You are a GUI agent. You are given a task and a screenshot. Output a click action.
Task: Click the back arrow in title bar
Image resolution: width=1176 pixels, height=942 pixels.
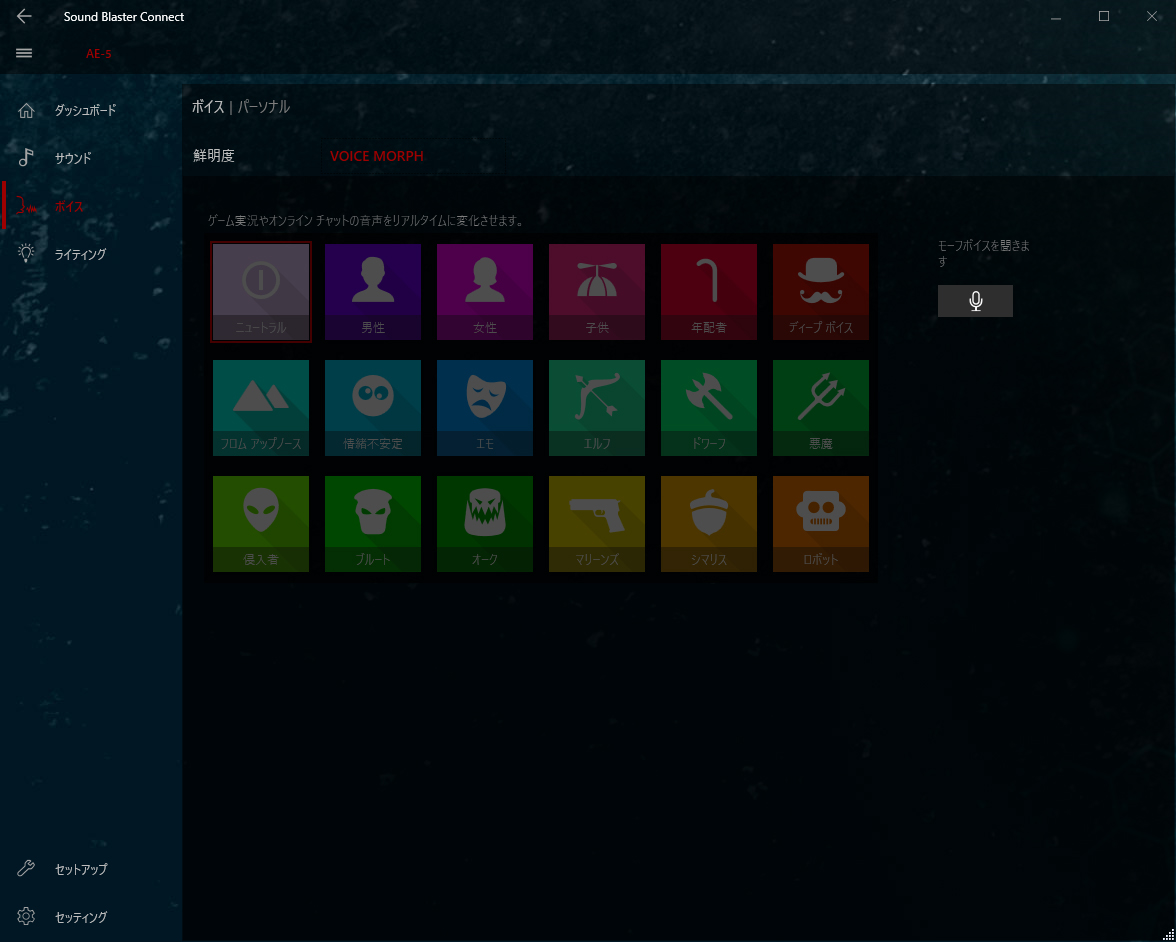pos(24,16)
